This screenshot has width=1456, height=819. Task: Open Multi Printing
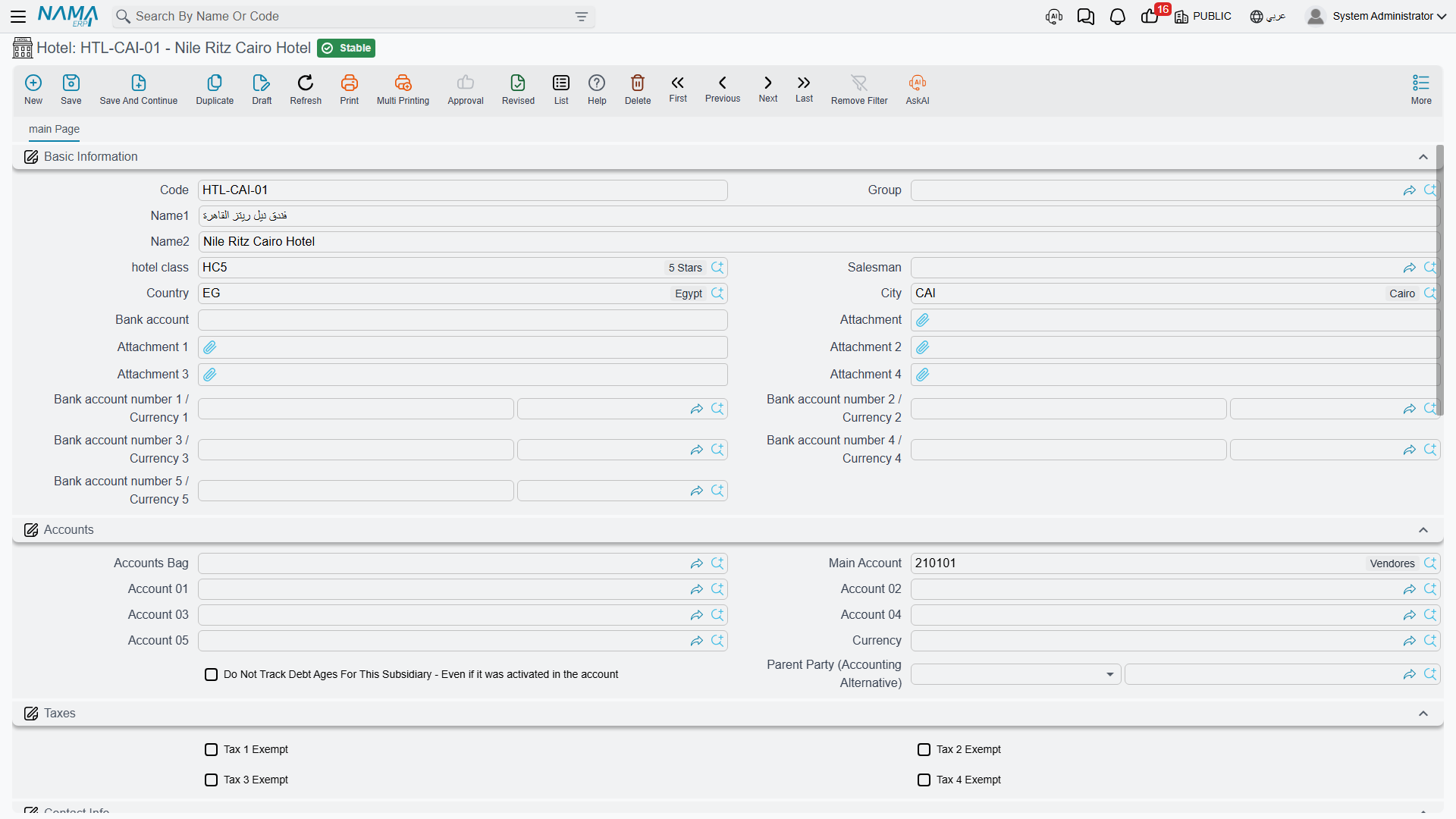click(x=403, y=89)
